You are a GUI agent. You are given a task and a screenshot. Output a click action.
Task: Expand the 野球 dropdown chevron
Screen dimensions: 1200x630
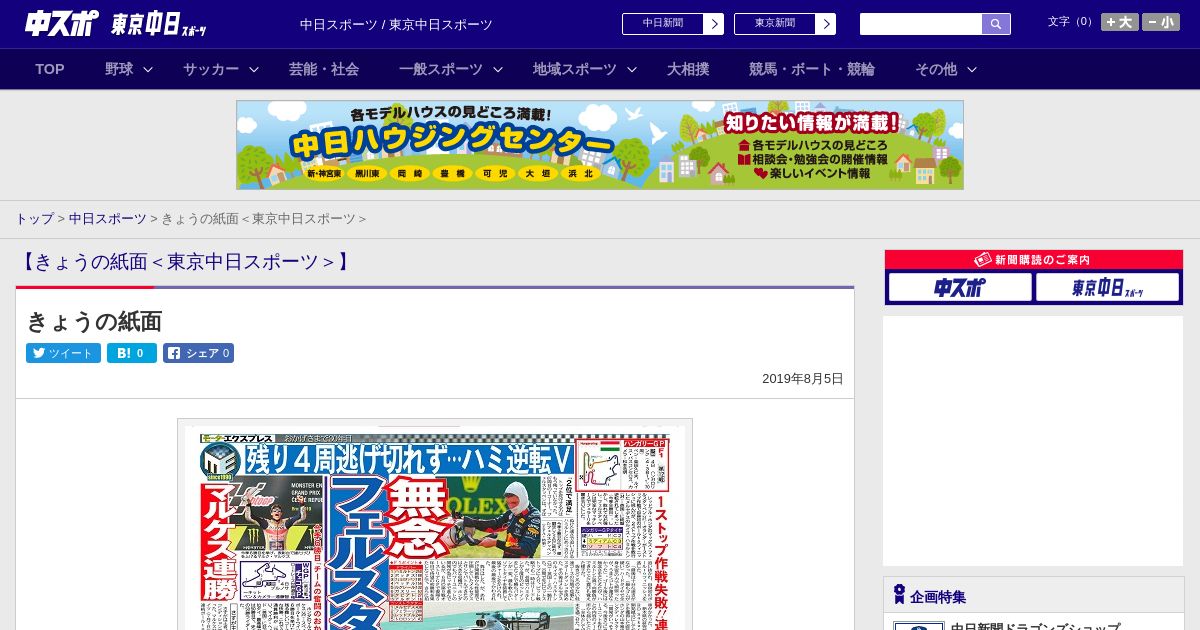[x=148, y=69]
